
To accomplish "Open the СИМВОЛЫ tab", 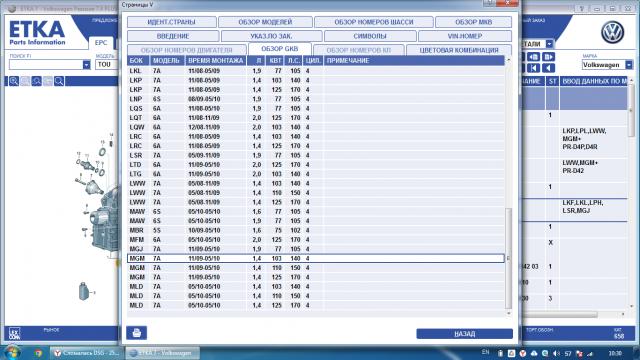I will coord(370,36).
